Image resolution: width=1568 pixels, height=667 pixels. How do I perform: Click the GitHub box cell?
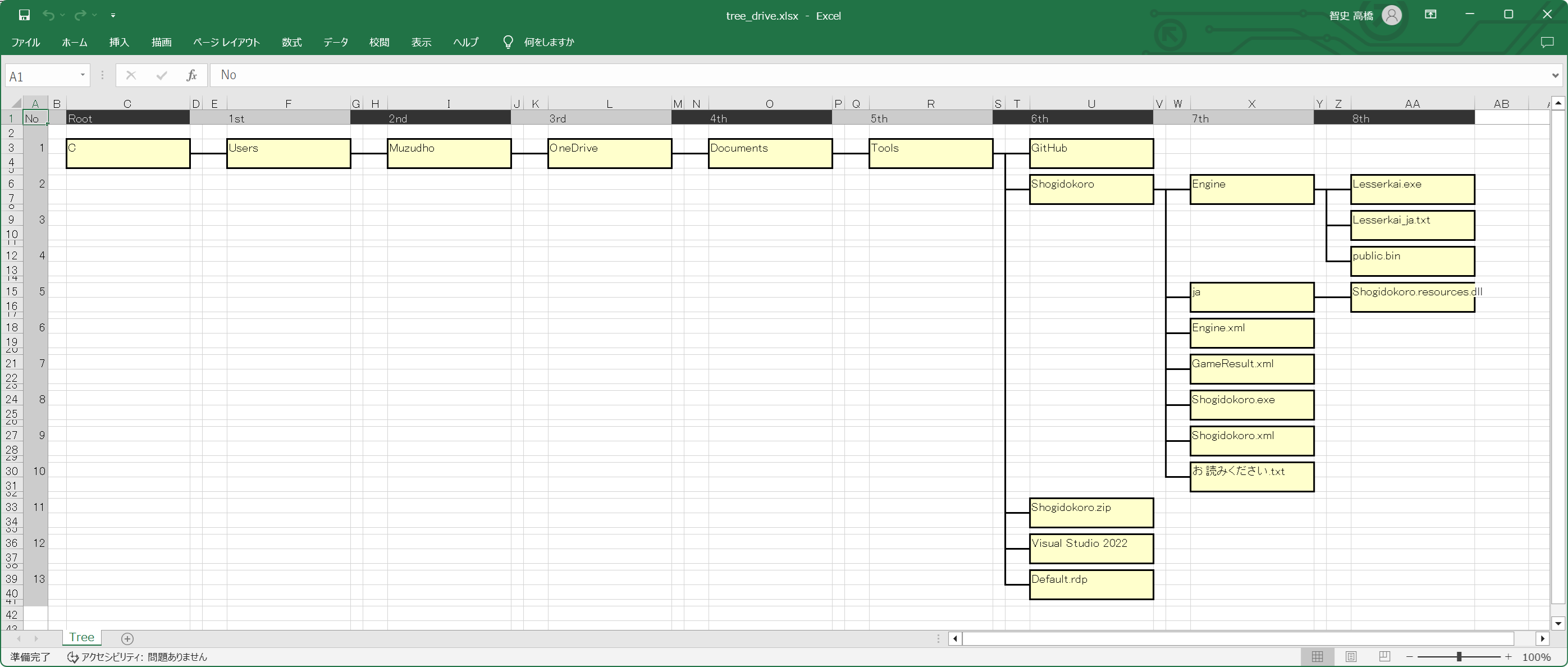point(1091,153)
